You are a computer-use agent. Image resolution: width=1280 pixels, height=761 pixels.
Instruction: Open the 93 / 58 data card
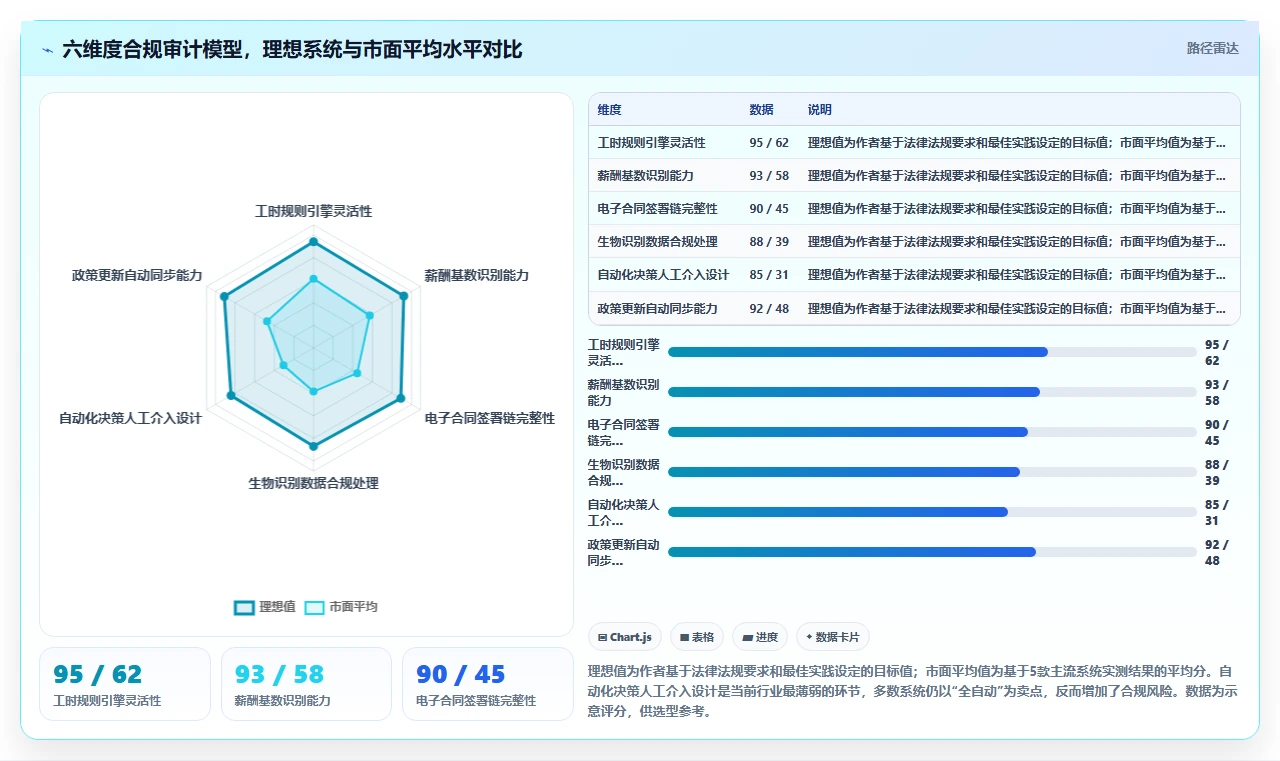(x=306, y=684)
